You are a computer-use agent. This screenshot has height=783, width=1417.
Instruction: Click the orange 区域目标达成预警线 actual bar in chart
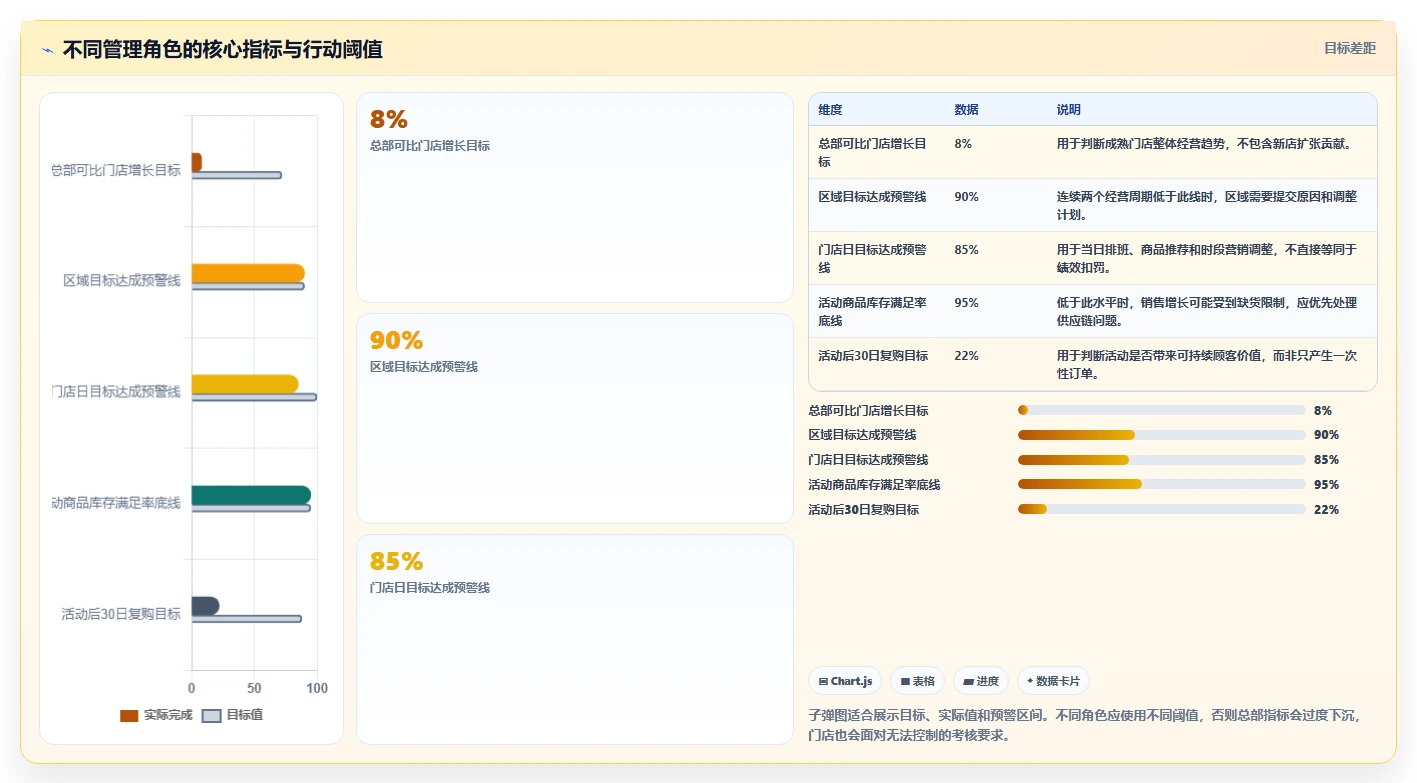click(x=248, y=273)
